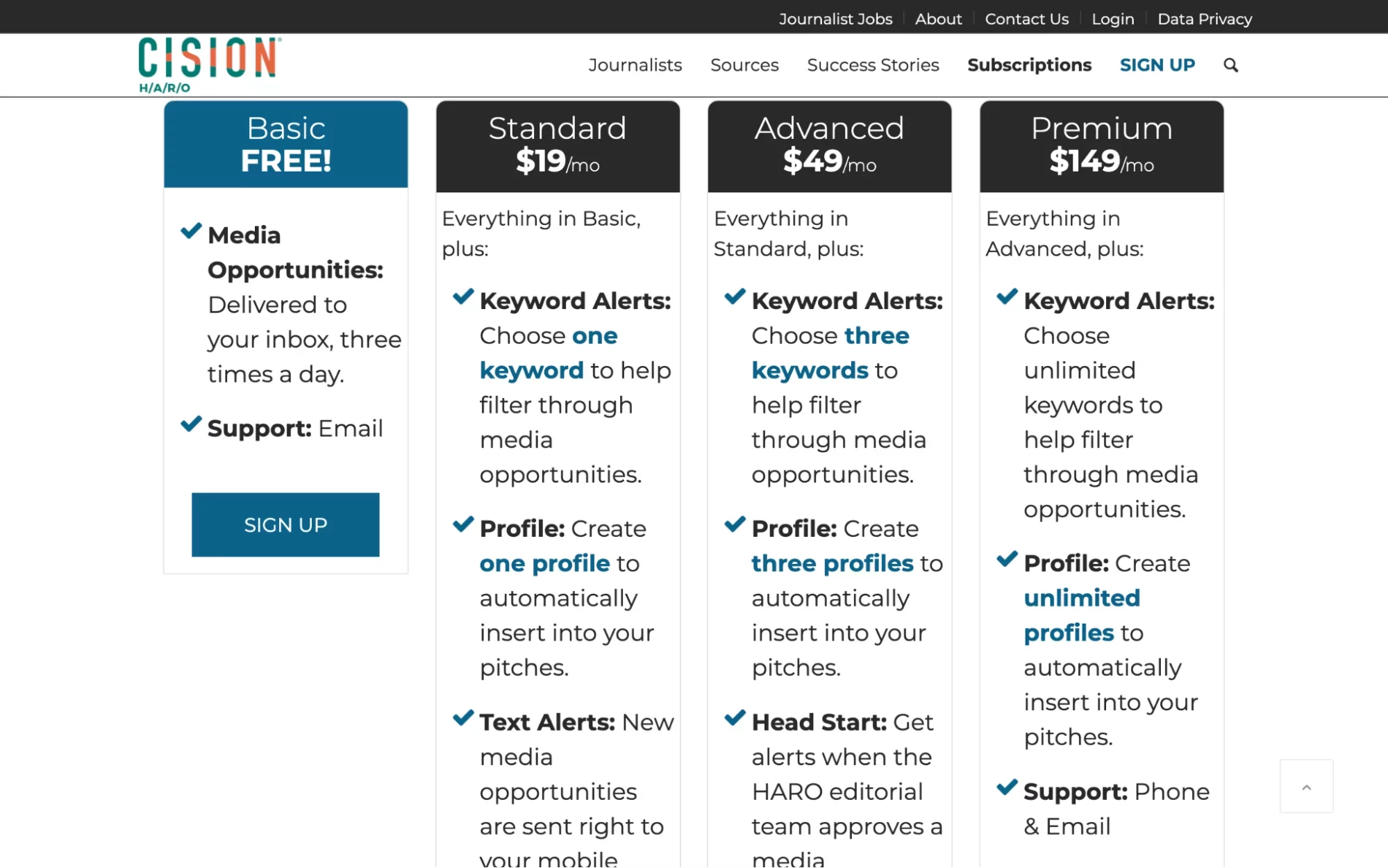Visit the About page link
Viewport: 1388px width, 868px height.
point(938,19)
